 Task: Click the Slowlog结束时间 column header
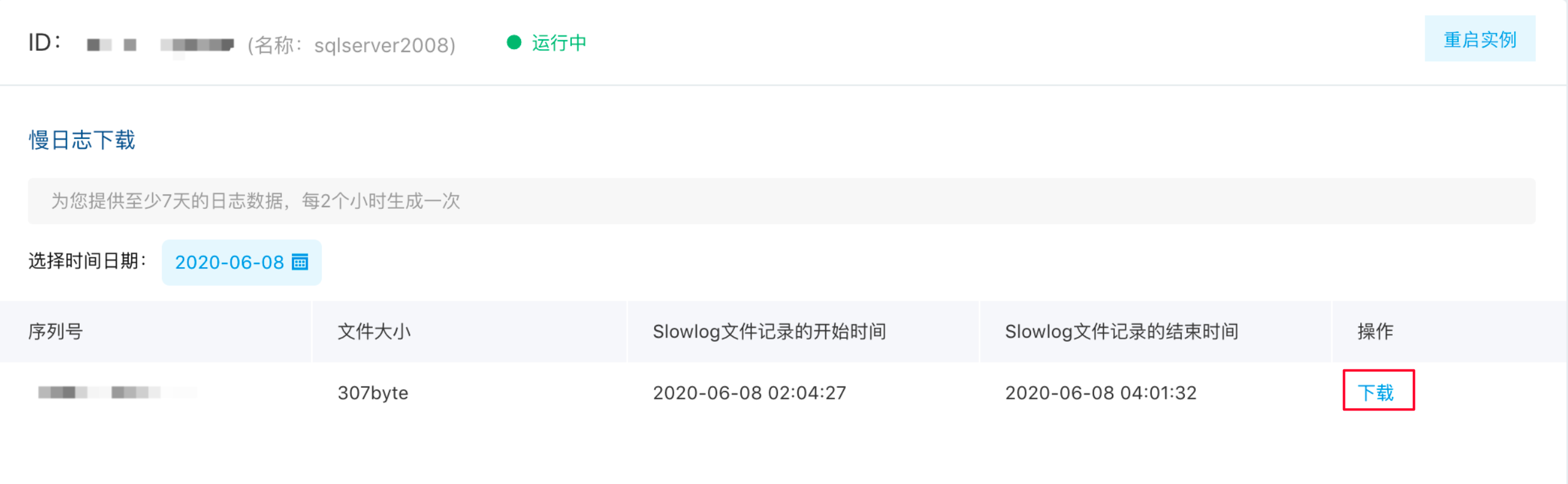(1122, 331)
